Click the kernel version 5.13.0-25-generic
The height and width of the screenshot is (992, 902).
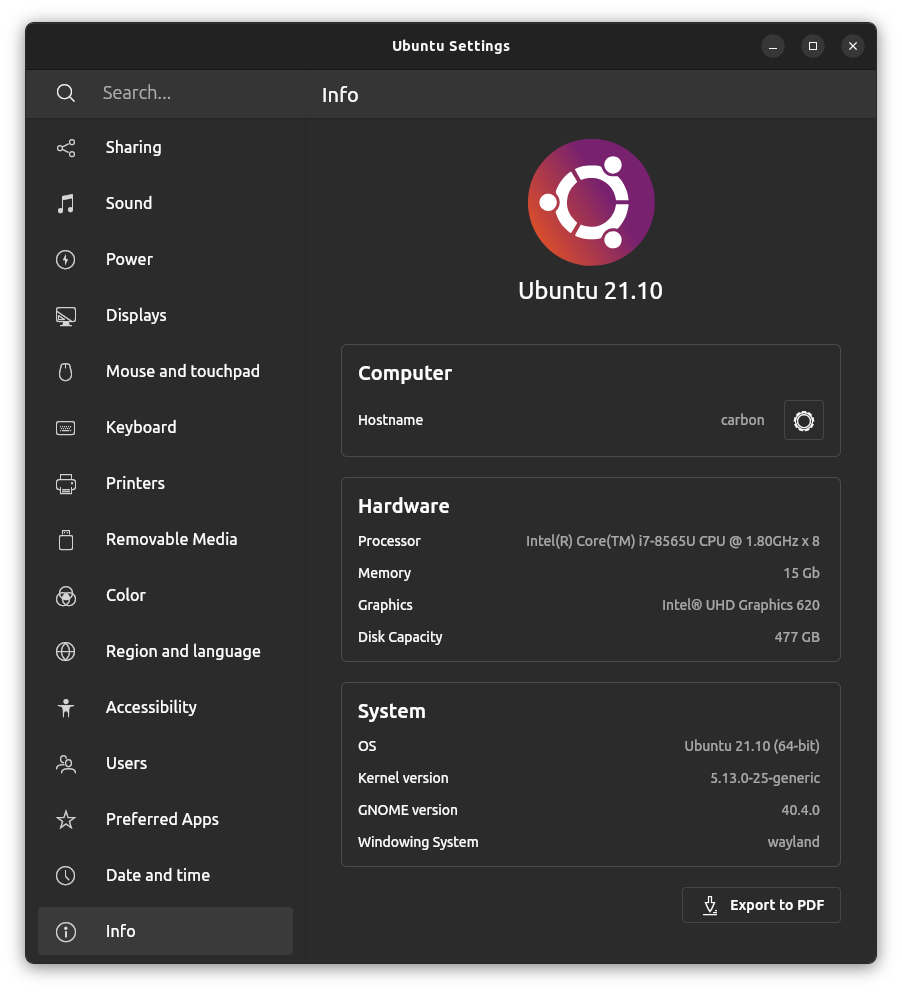tap(765, 778)
